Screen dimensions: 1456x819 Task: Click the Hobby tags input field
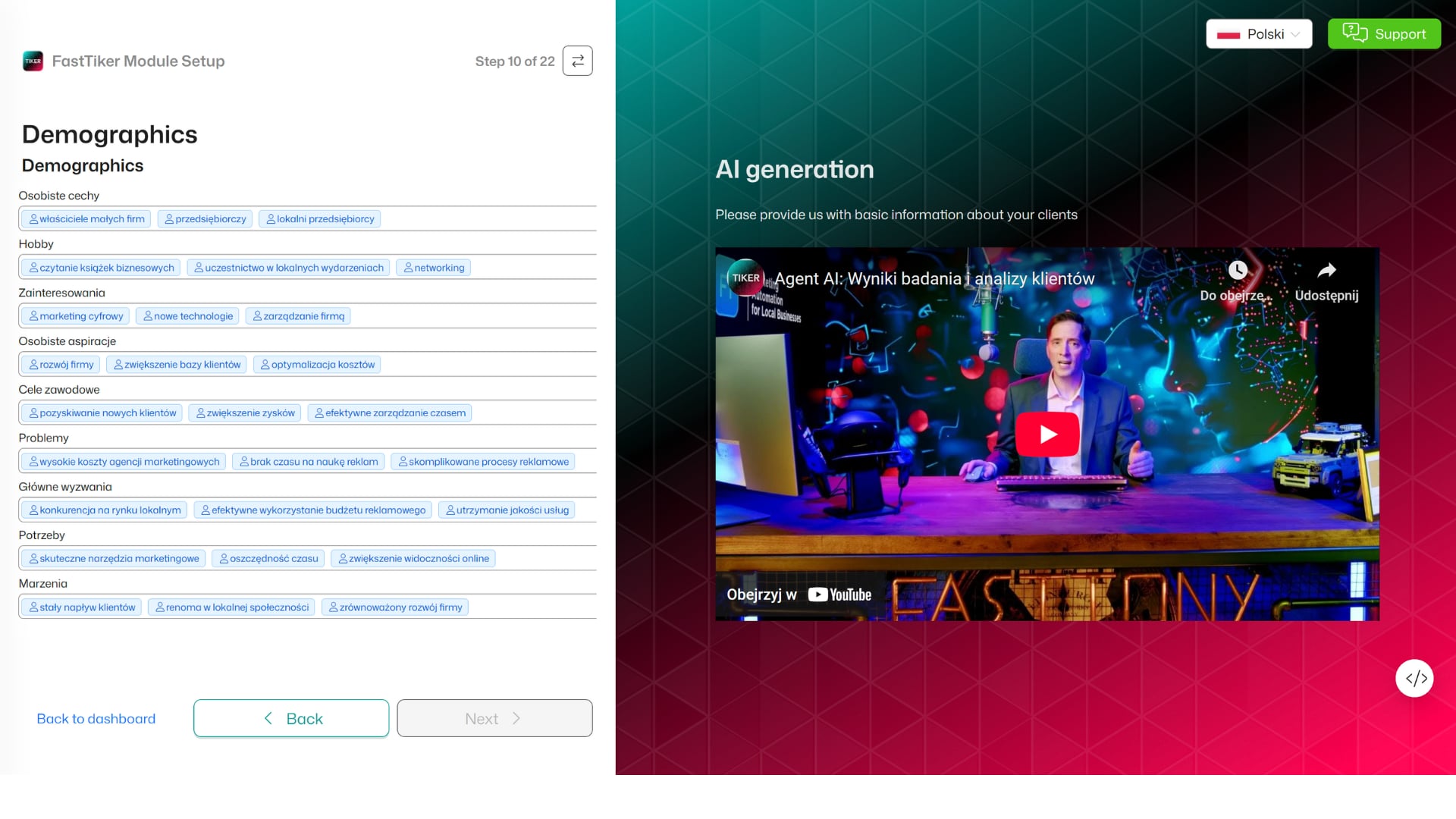(x=307, y=267)
